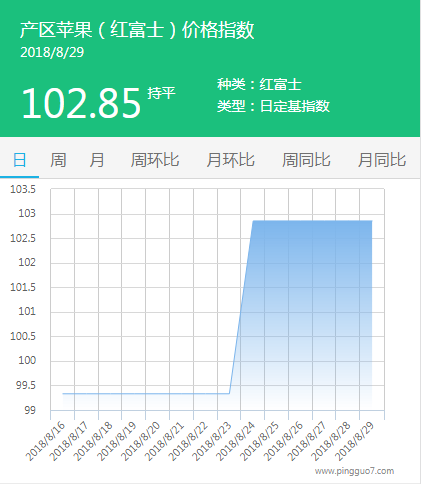Click the x-axis date 2018/8/16
Screen dimensions: 421x484
45,441
